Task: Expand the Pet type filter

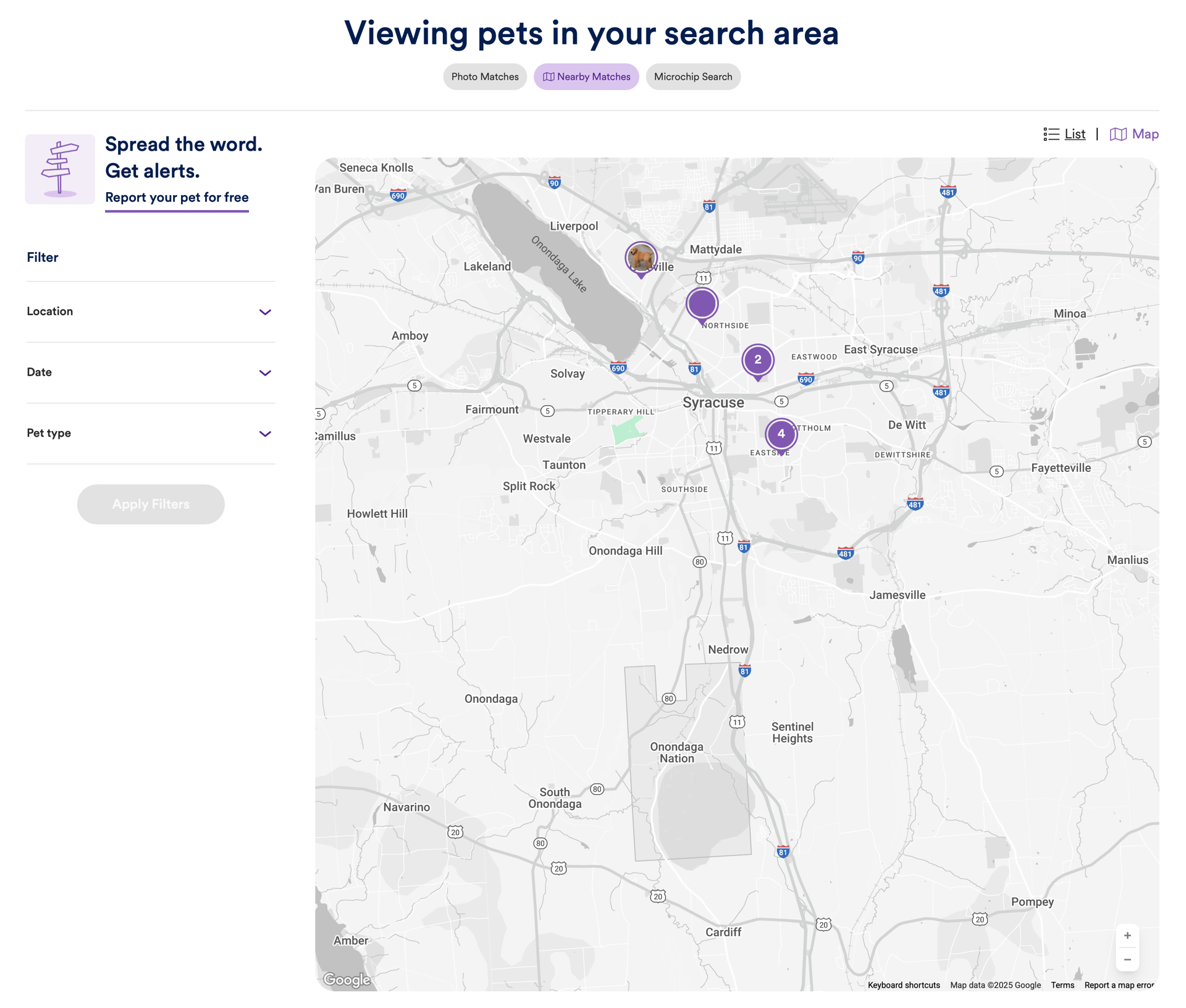Action: coord(150,434)
